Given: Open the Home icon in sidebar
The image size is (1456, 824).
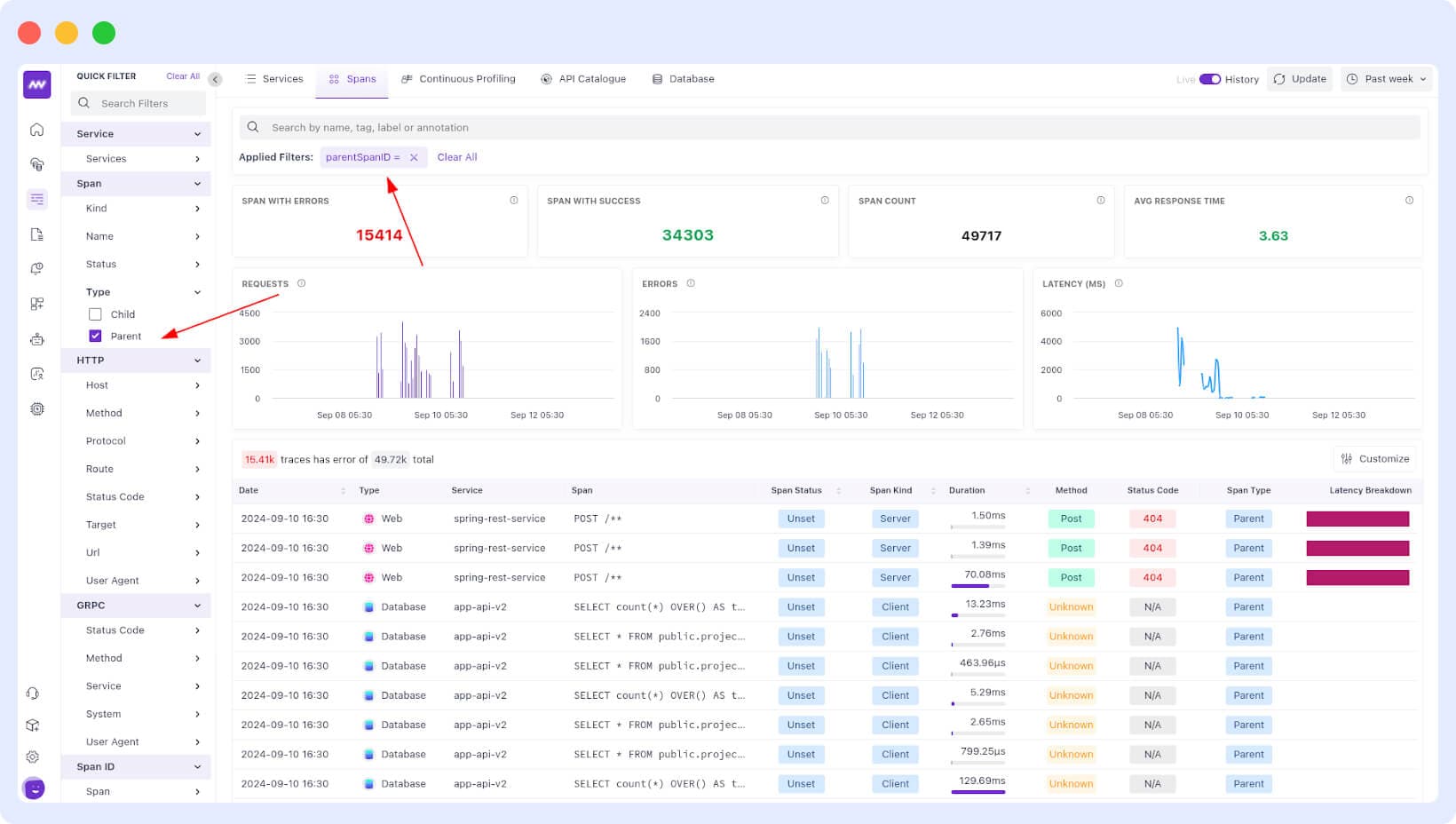Looking at the screenshot, I should 36,130.
